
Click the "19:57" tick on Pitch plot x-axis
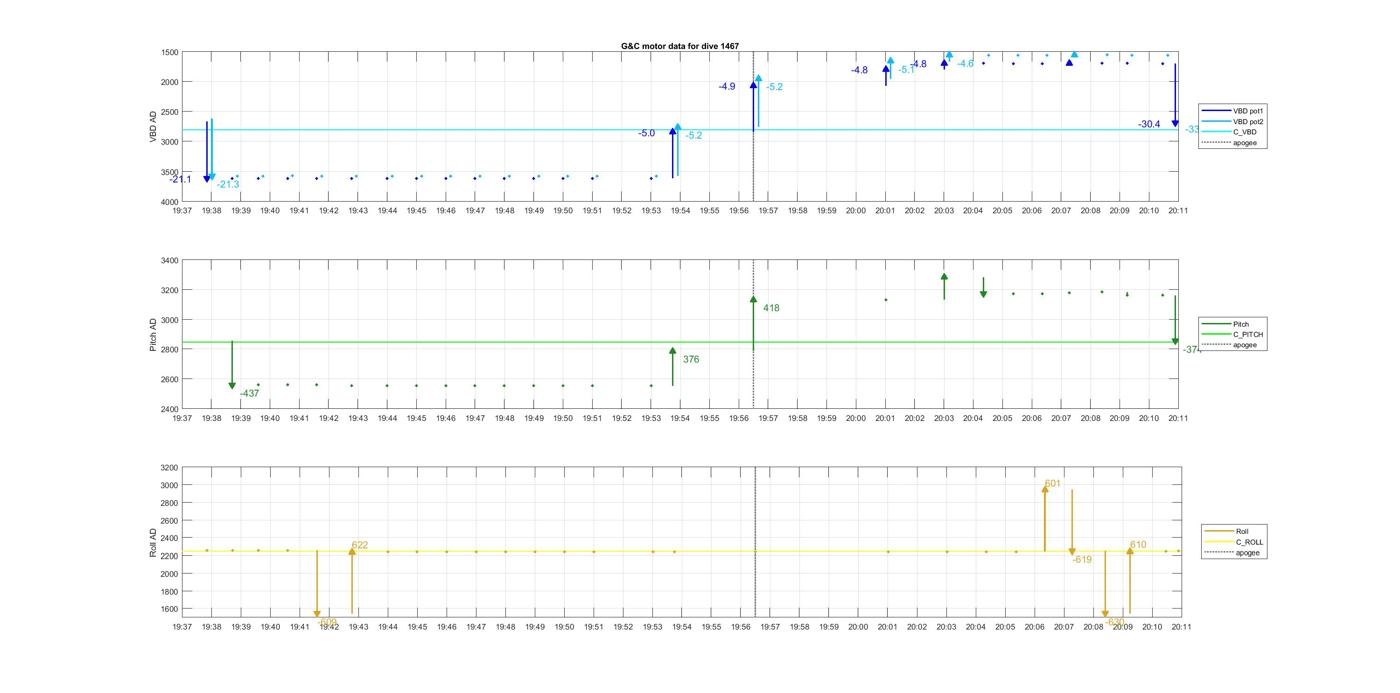768,419
